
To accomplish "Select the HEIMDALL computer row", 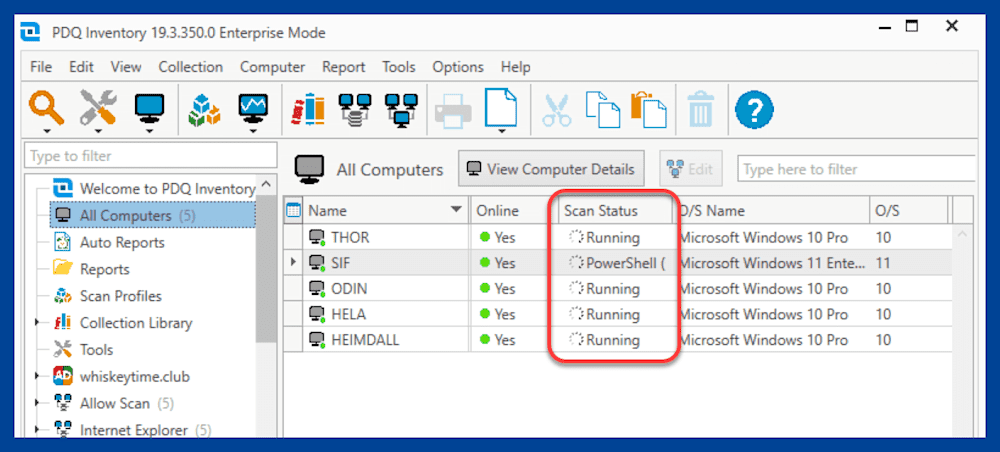I will [x=619, y=340].
